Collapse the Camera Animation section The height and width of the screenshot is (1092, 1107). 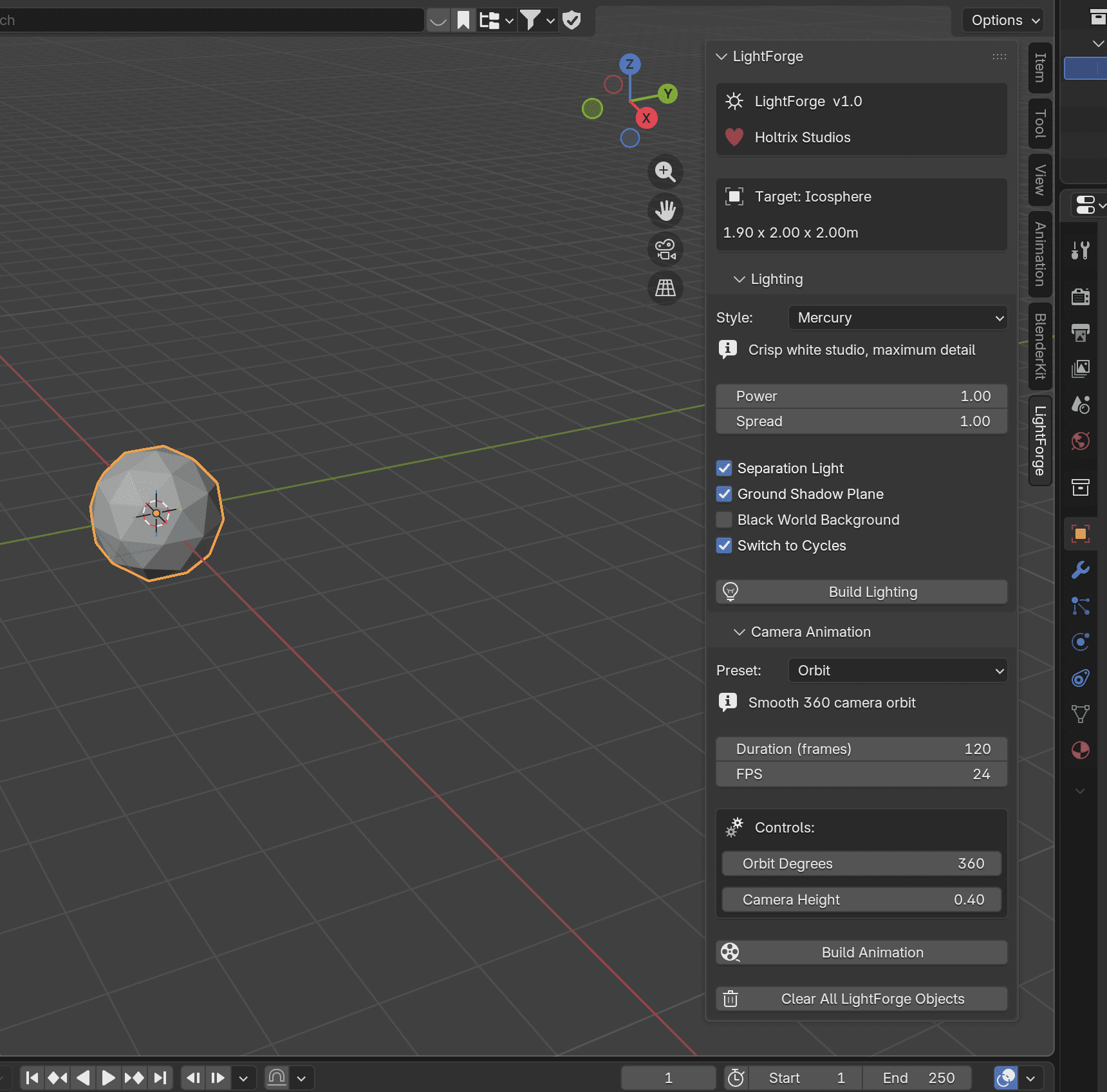coord(740,632)
